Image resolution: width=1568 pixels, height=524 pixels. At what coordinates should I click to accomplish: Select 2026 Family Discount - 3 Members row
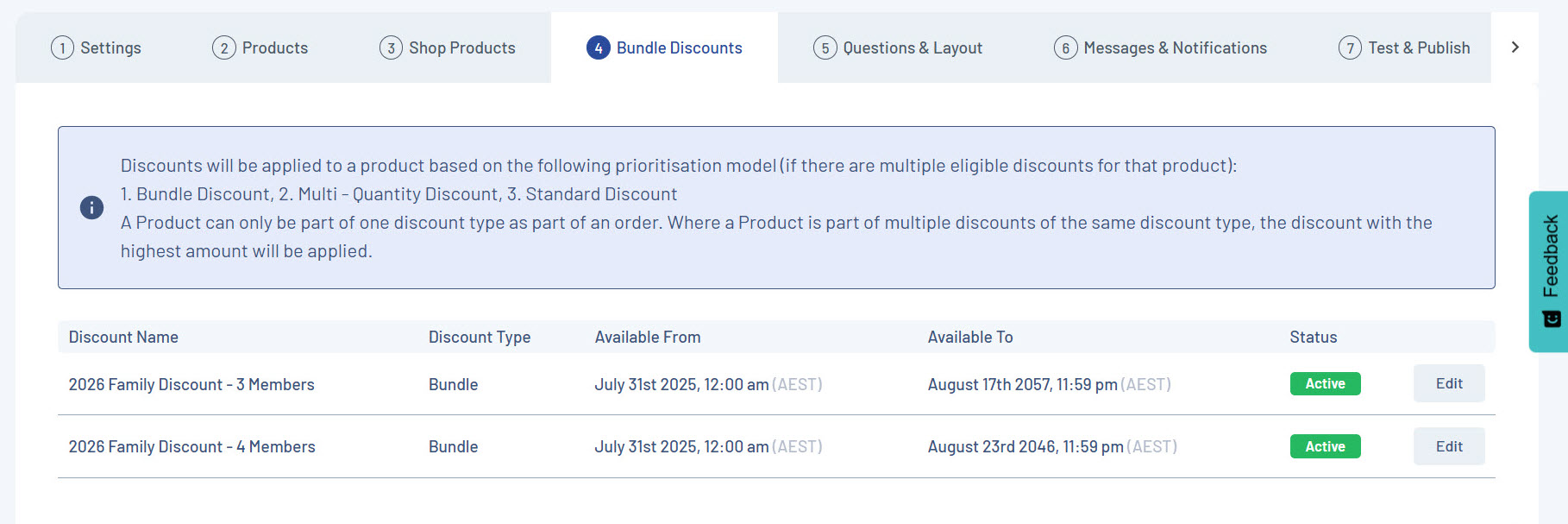[191, 385]
